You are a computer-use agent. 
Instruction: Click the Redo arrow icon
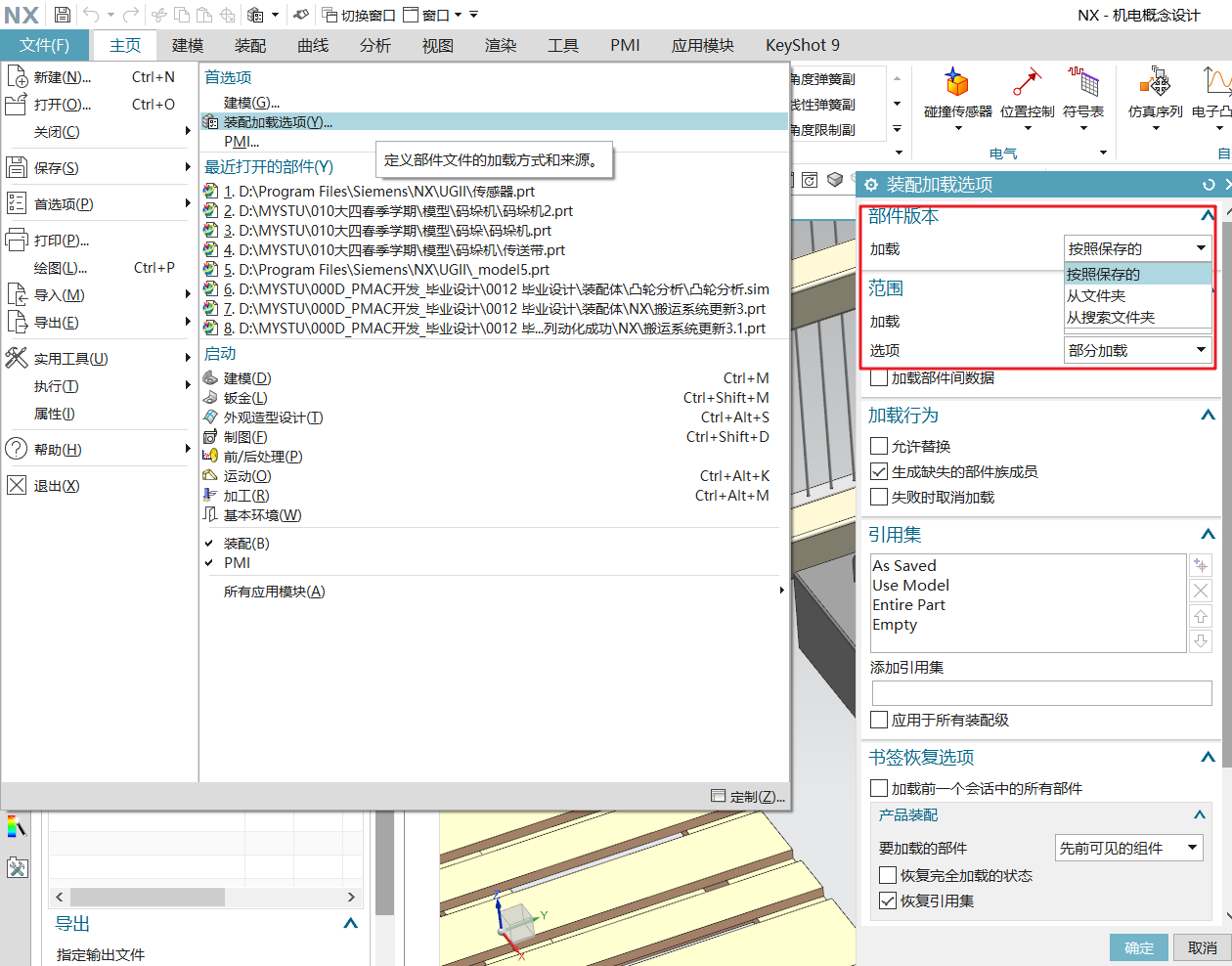(x=131, y=15)
